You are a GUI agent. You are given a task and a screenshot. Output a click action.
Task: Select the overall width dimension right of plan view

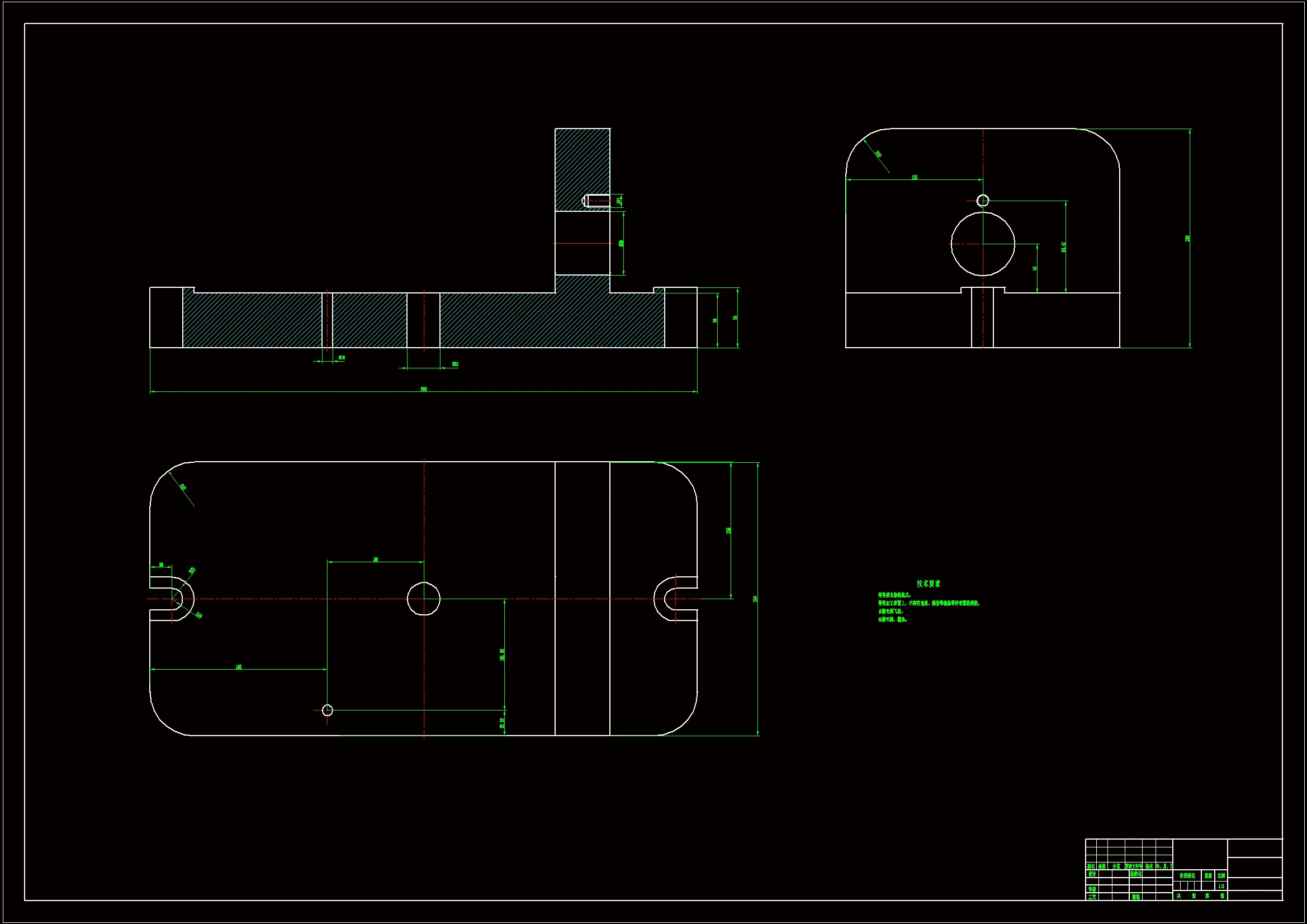tap(755, 599)
